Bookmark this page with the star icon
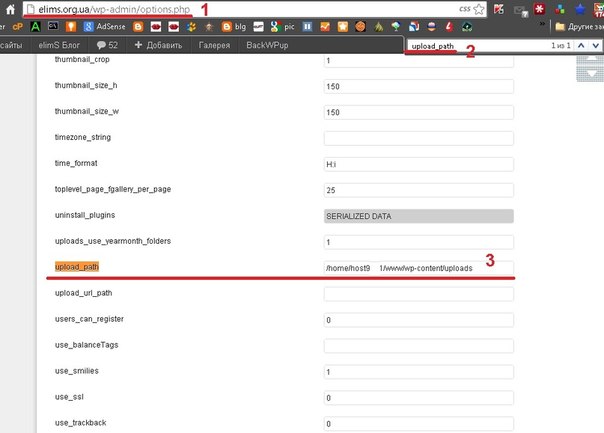The height and width of the screenshot is (433, 604). coord(479,9)
